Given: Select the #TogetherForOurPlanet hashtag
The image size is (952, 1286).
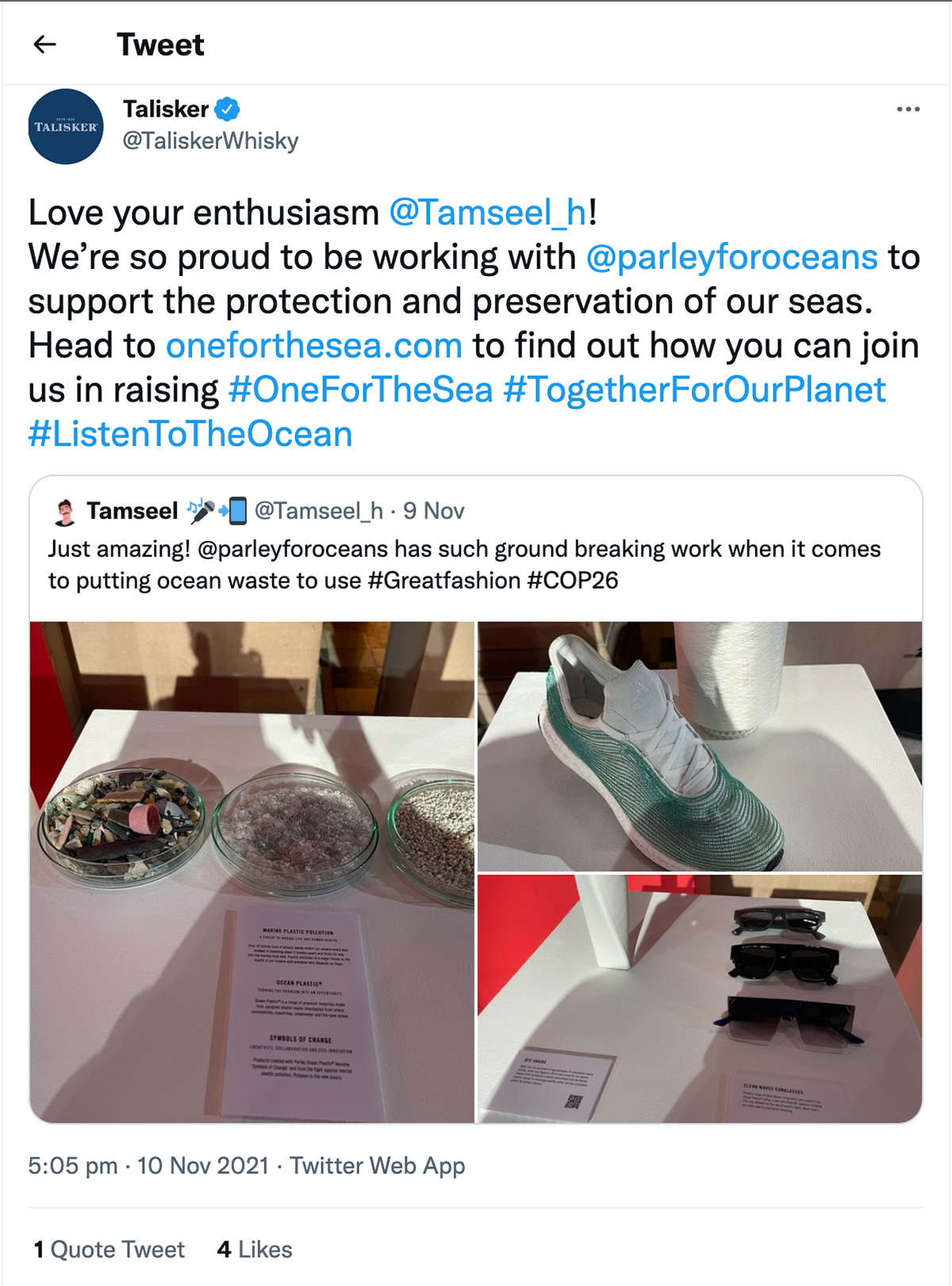Looking at the screenshot, I should tap(695, 390).
